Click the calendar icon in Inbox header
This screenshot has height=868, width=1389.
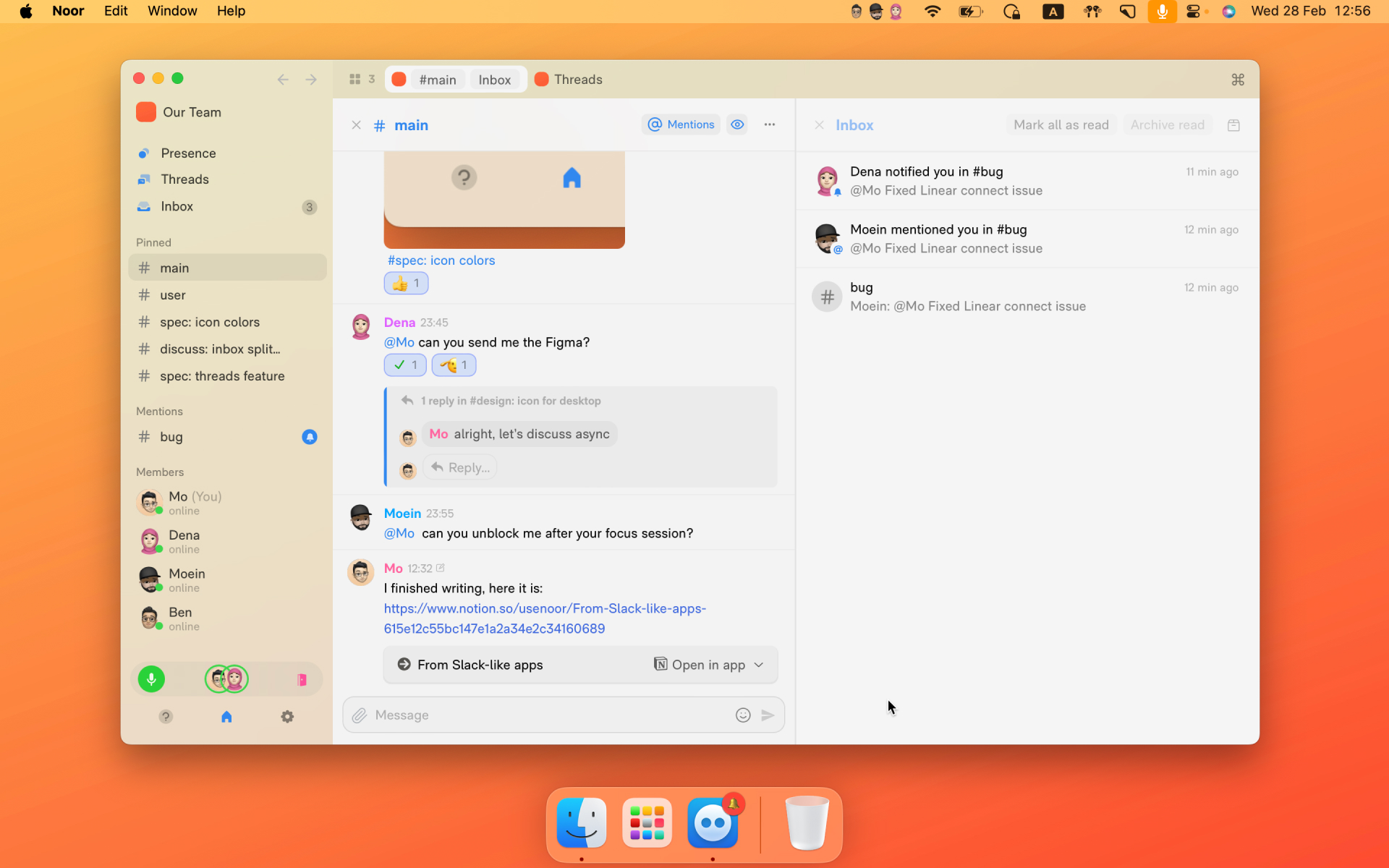[x=1233, y=125]
